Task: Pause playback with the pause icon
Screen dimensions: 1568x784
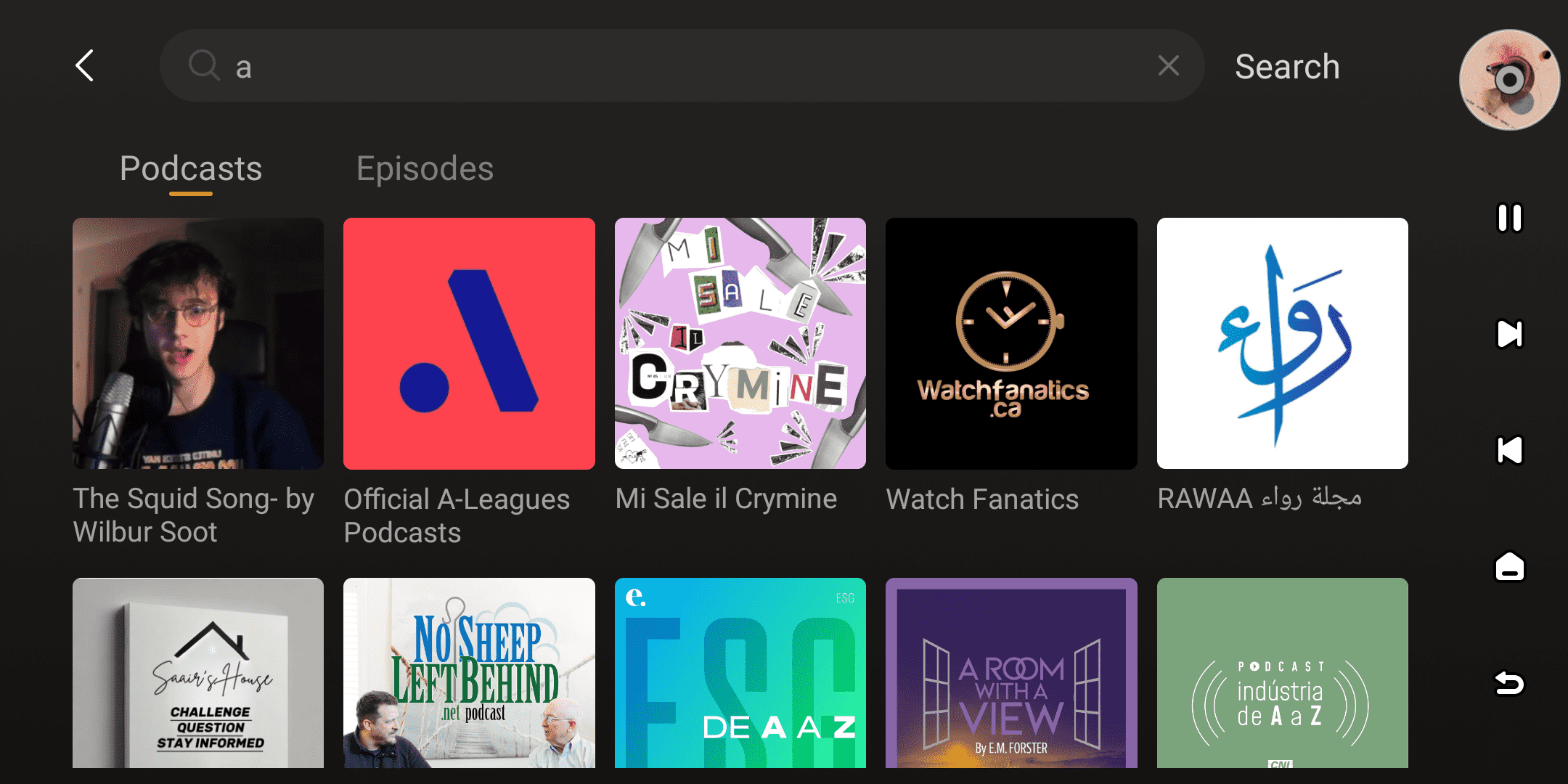Action: pyautogui.click(x=1509, y=218)
